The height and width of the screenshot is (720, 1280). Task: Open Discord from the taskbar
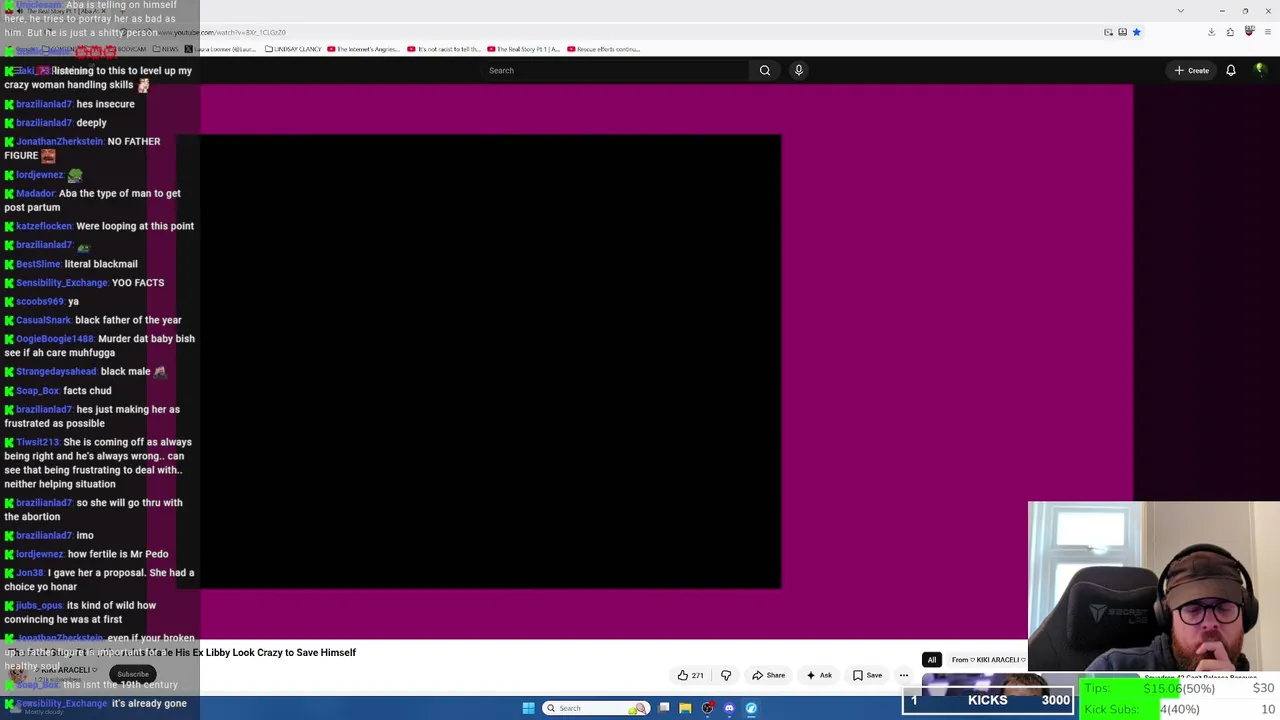pos(729,708)
